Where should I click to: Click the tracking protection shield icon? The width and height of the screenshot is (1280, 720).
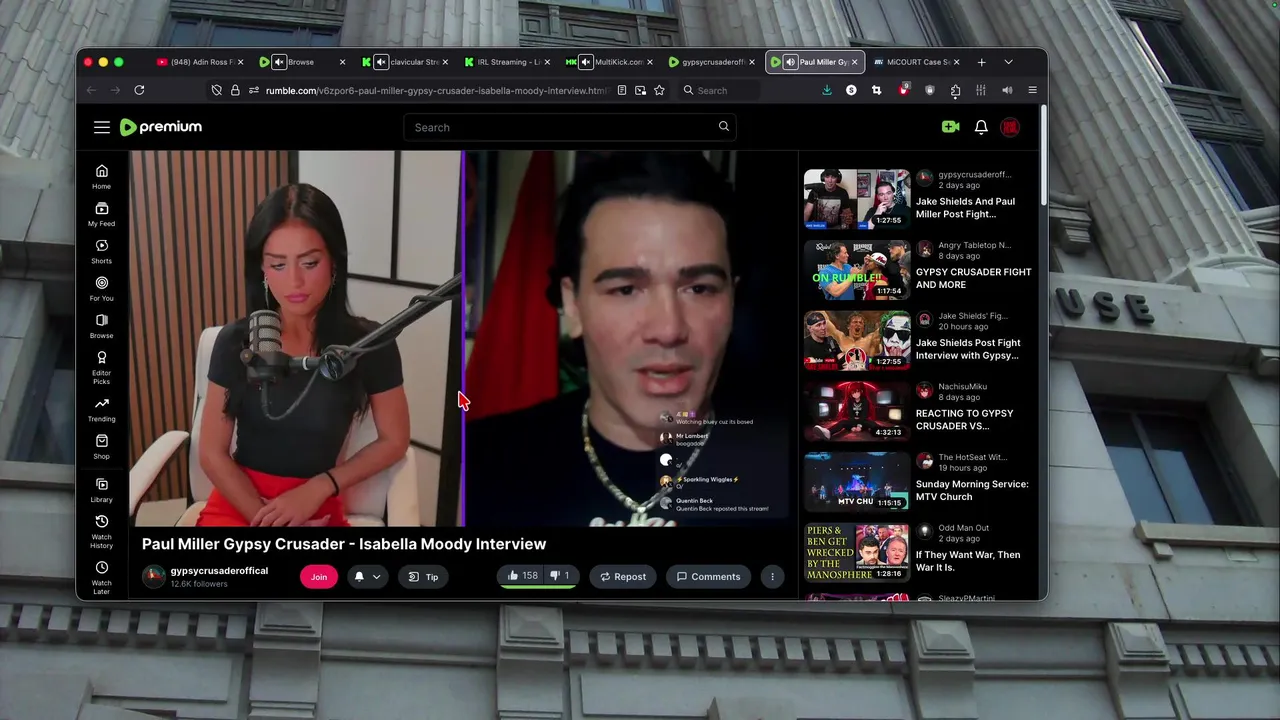pyautogui.click(x=216, y=90)
